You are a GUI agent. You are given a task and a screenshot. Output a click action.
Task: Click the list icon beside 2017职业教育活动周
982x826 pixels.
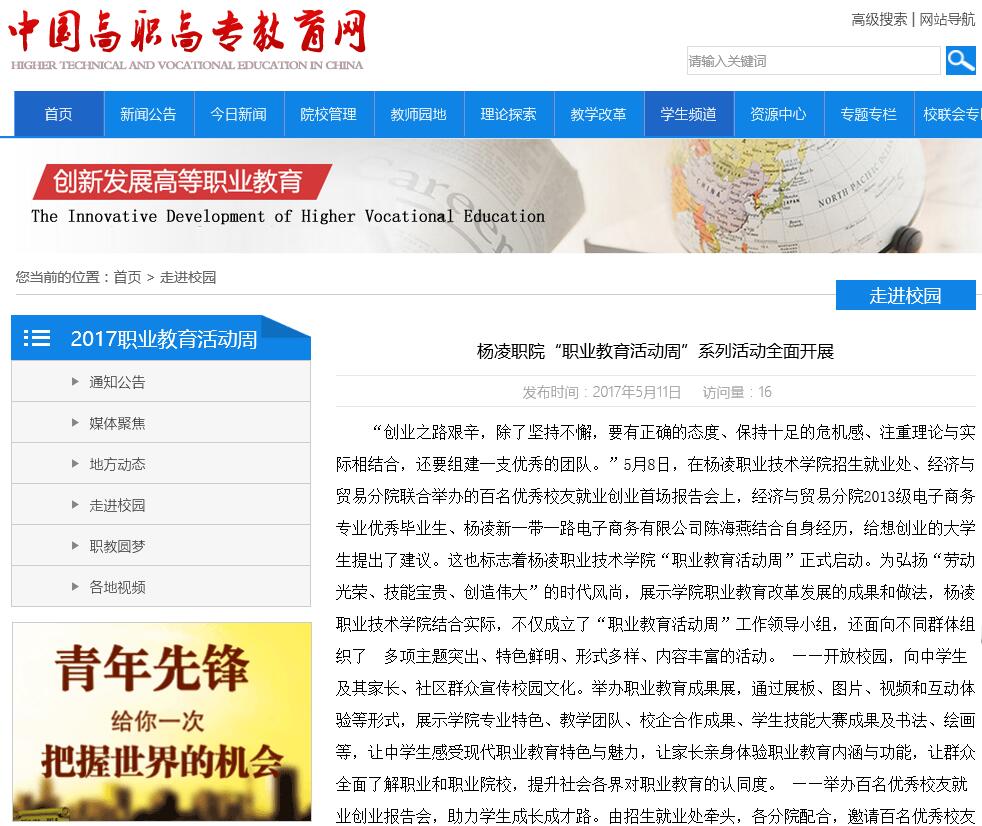click(37, 339)
